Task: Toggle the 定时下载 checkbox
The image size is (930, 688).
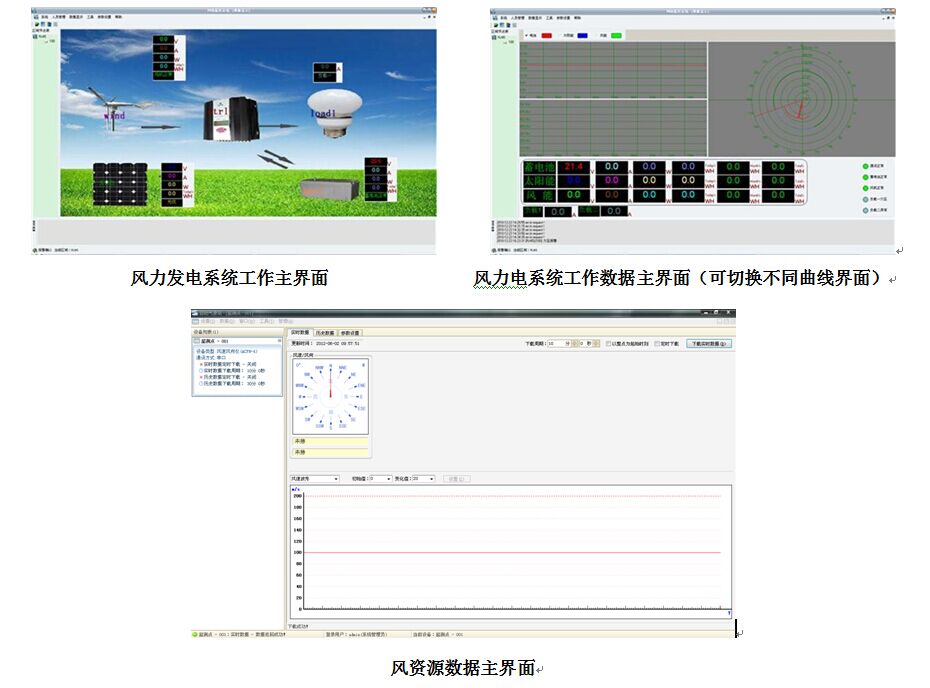Action: click(657, 343)
